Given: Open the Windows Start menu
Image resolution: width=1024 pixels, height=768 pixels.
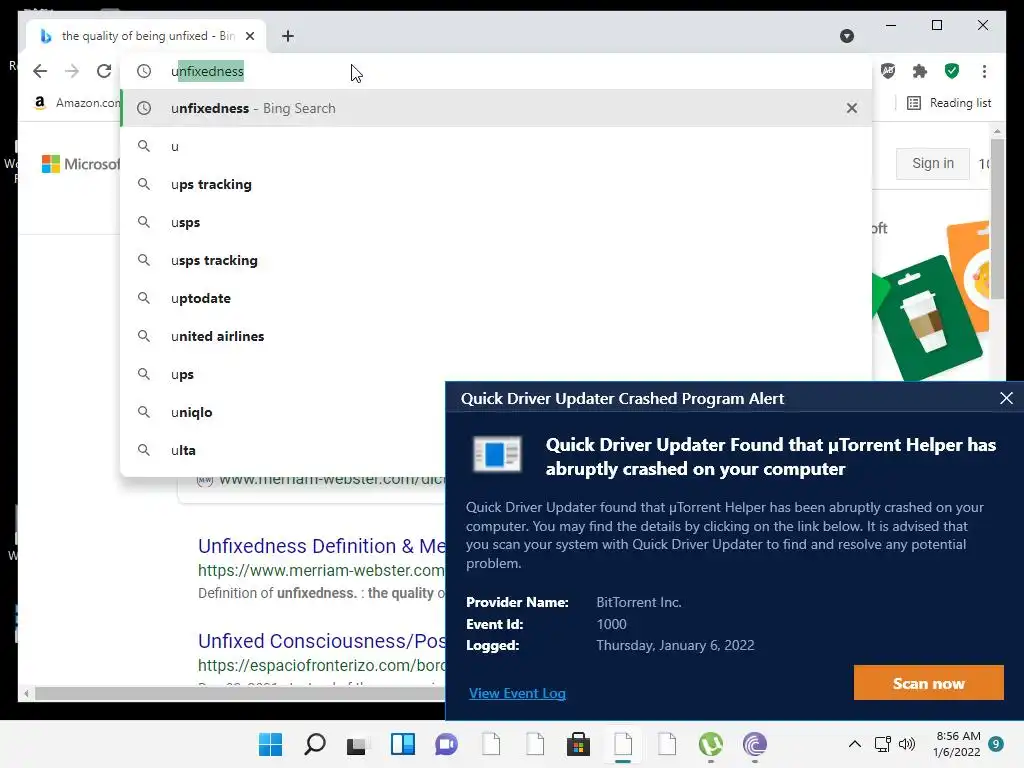Looking at the screenshot, I should pos(270,744).
